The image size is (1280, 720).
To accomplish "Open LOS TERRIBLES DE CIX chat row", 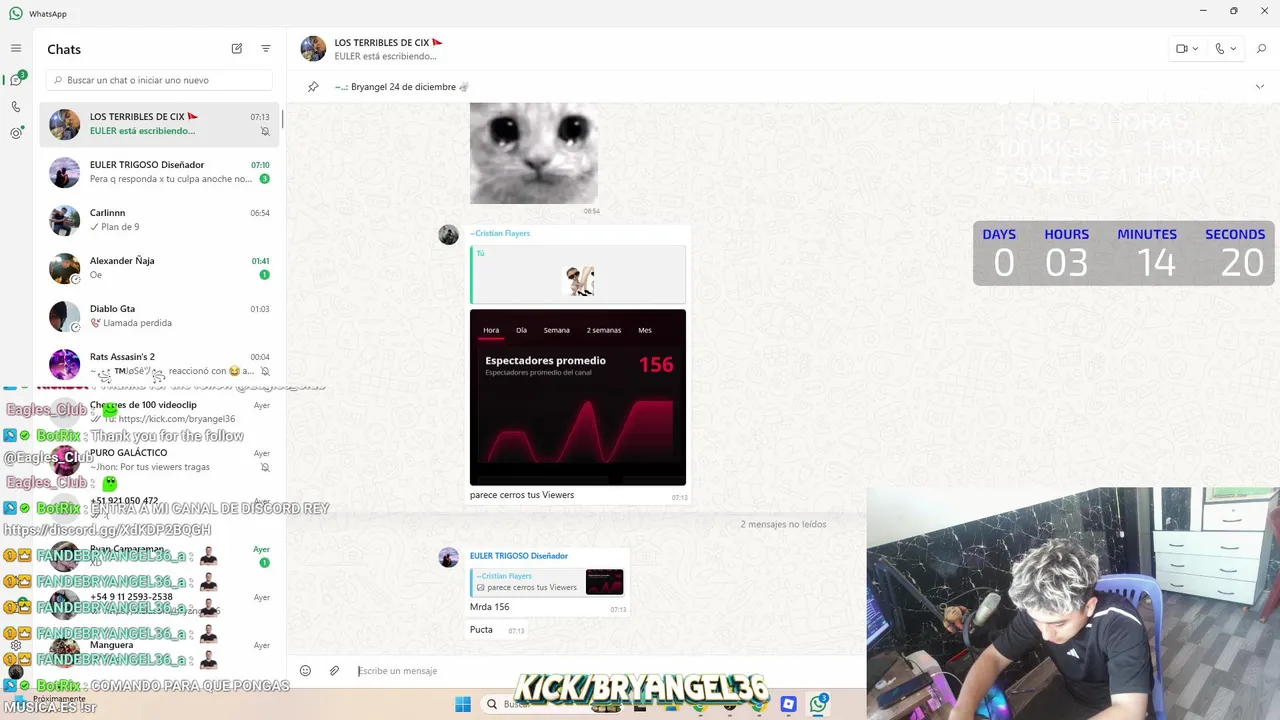I will (160, 124).
